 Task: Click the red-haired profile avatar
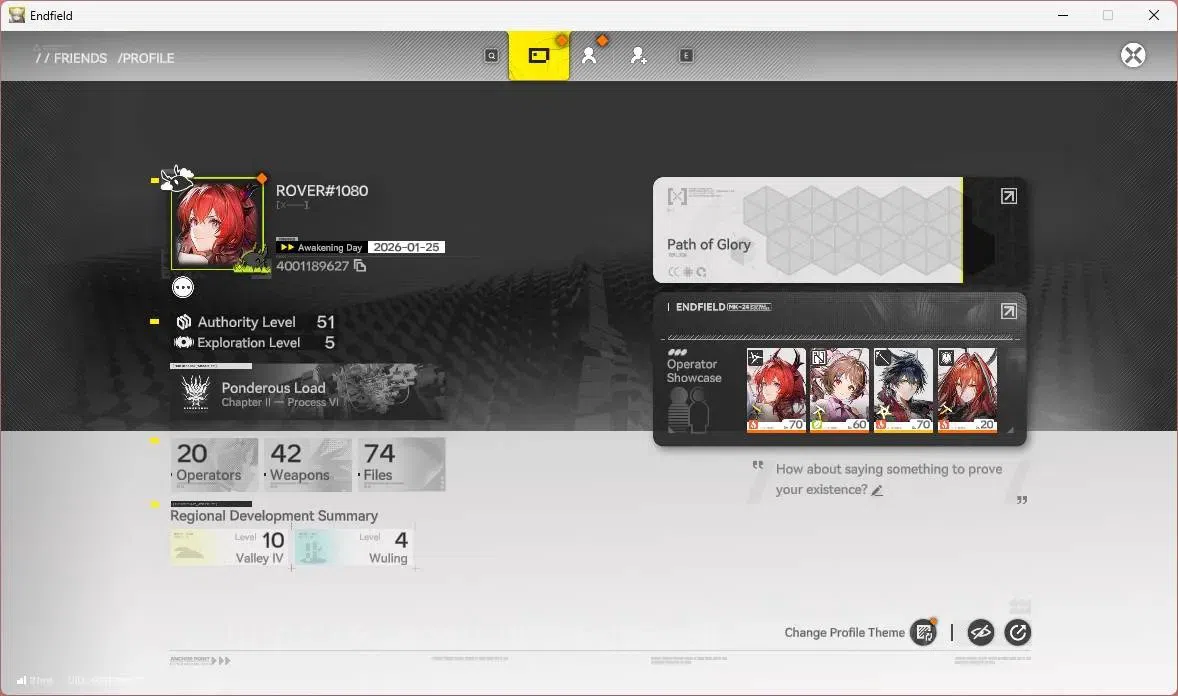[217, 224]
